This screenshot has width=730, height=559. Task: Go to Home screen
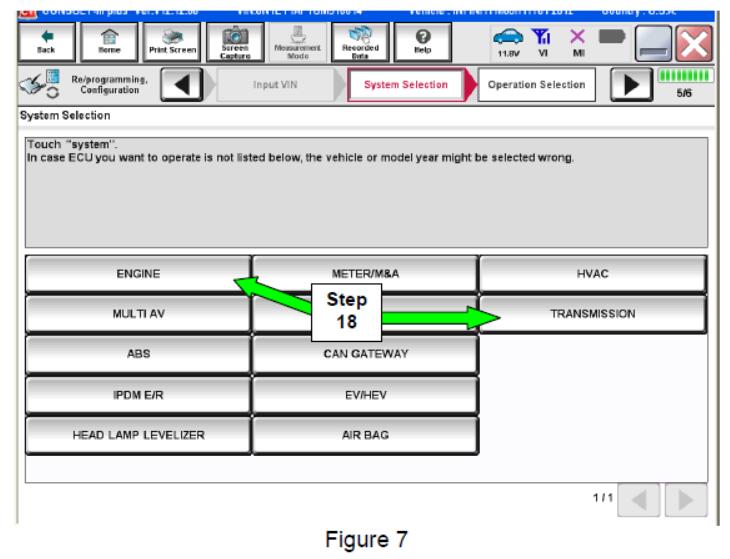(x=109, y=42)
